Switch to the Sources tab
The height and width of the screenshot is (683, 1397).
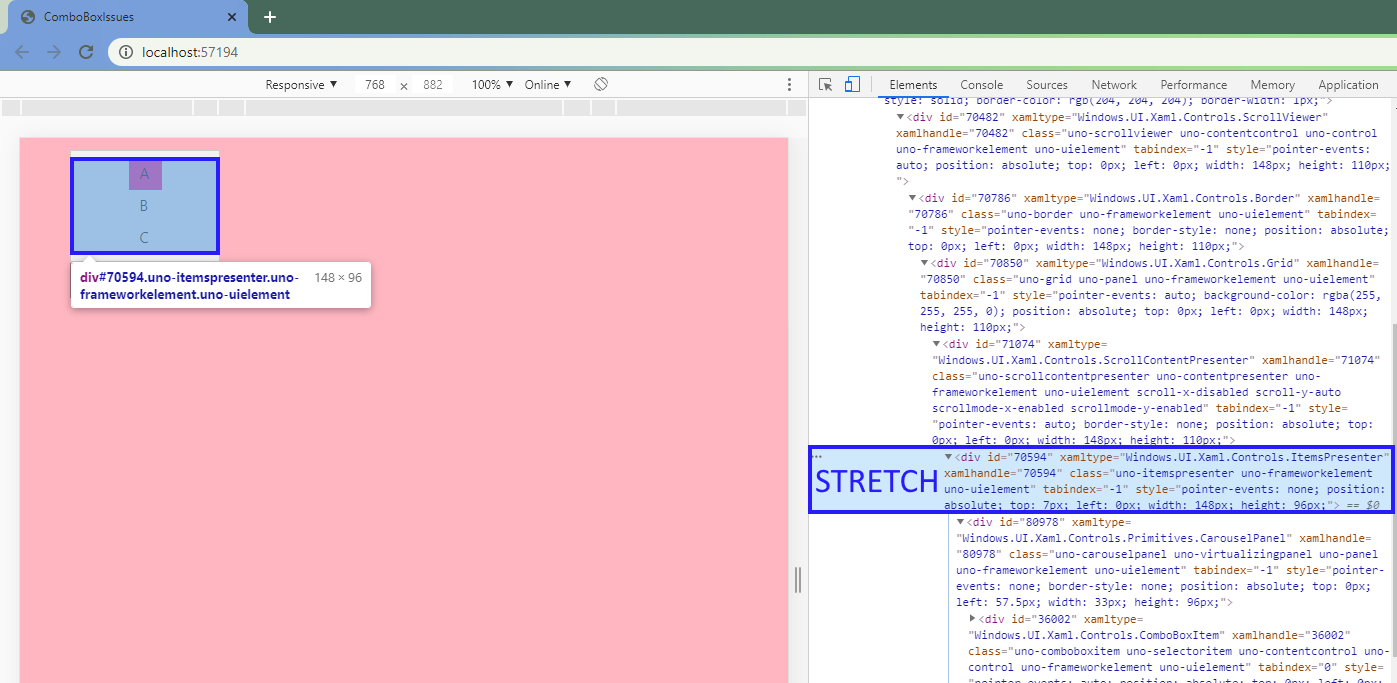pos(1047,85)
